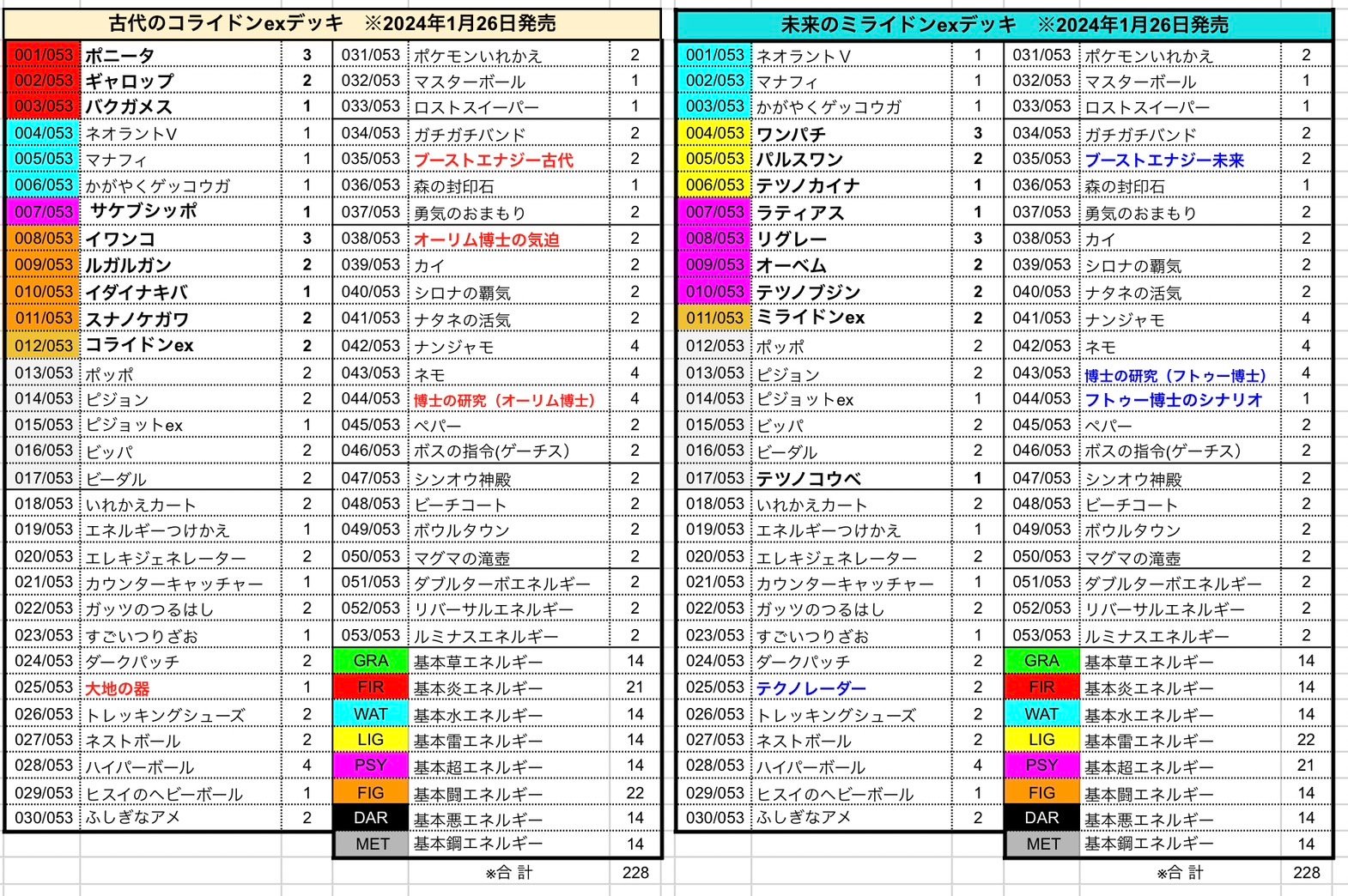Click the red ブーストエナジー古代 cell

(x=509, y=160)
